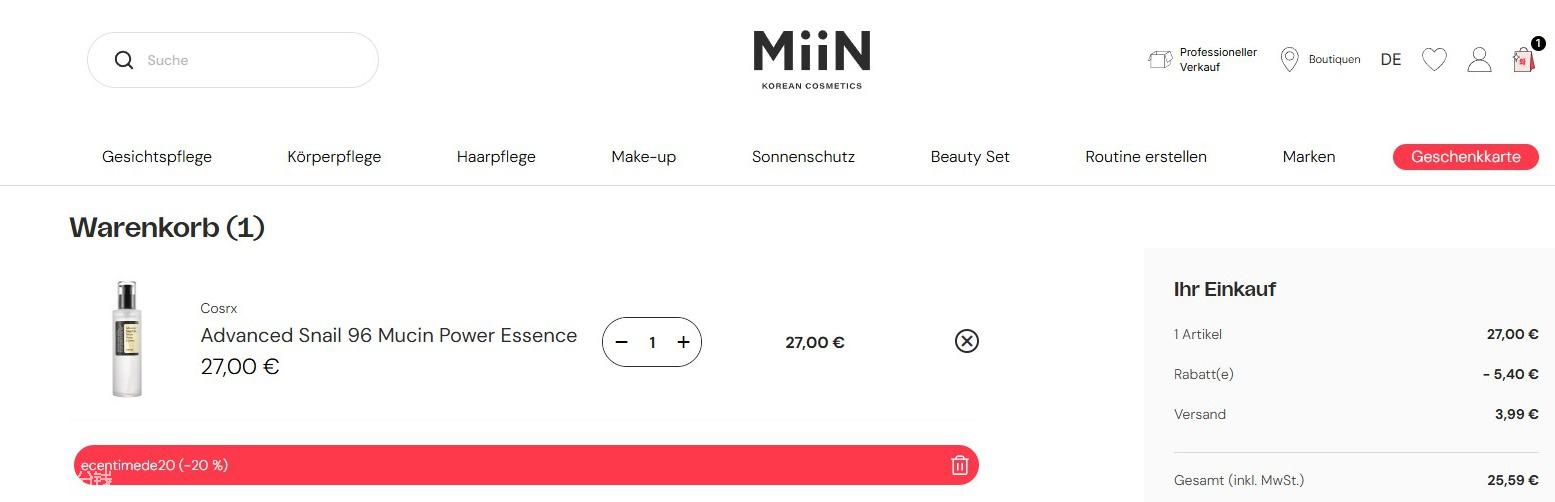Screen dimensions: 1555x502
Task: Click the Professioneller Verkauf box icon
Action: (x=1160, y=60)
